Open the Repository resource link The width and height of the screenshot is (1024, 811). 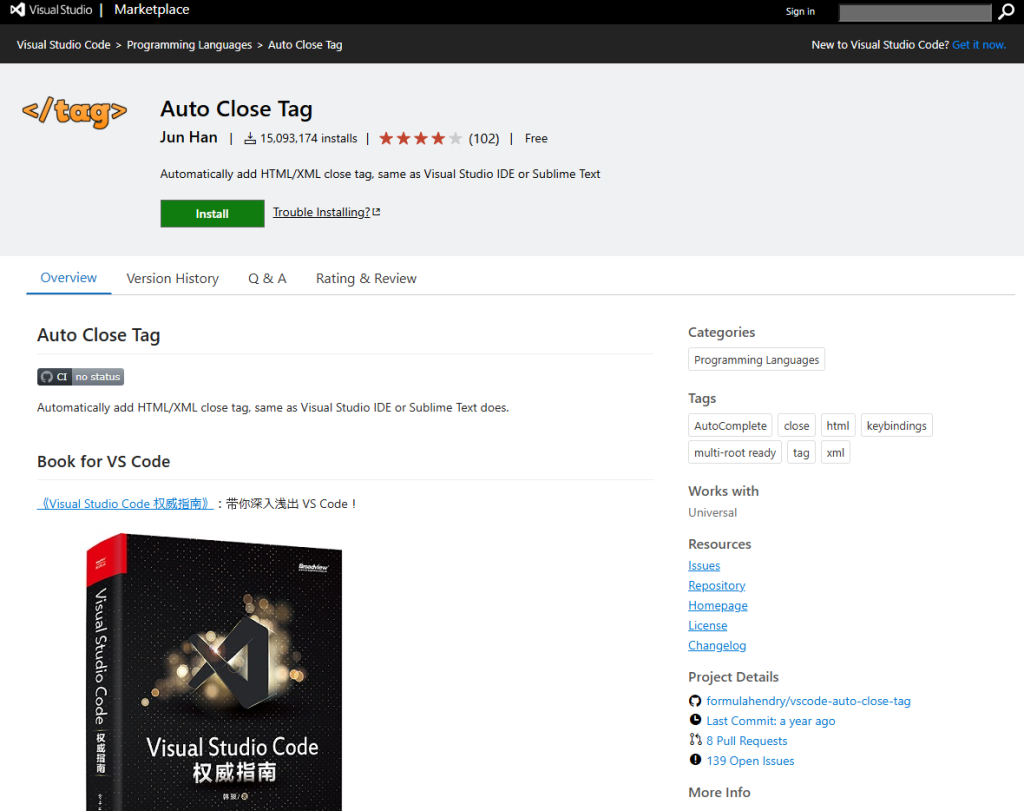[x=716, y=586]
